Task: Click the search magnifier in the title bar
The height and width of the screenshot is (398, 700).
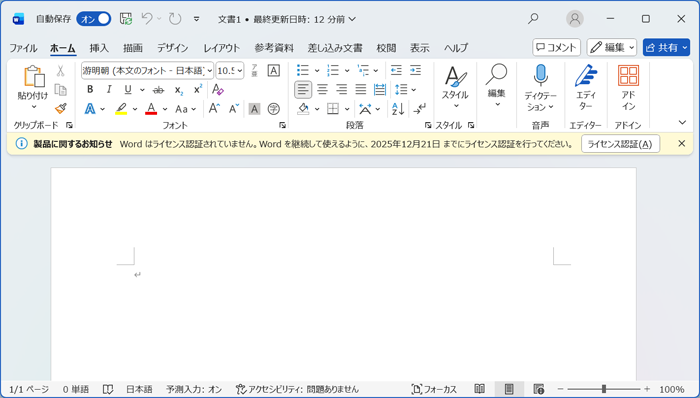Action: coord(533,19)
